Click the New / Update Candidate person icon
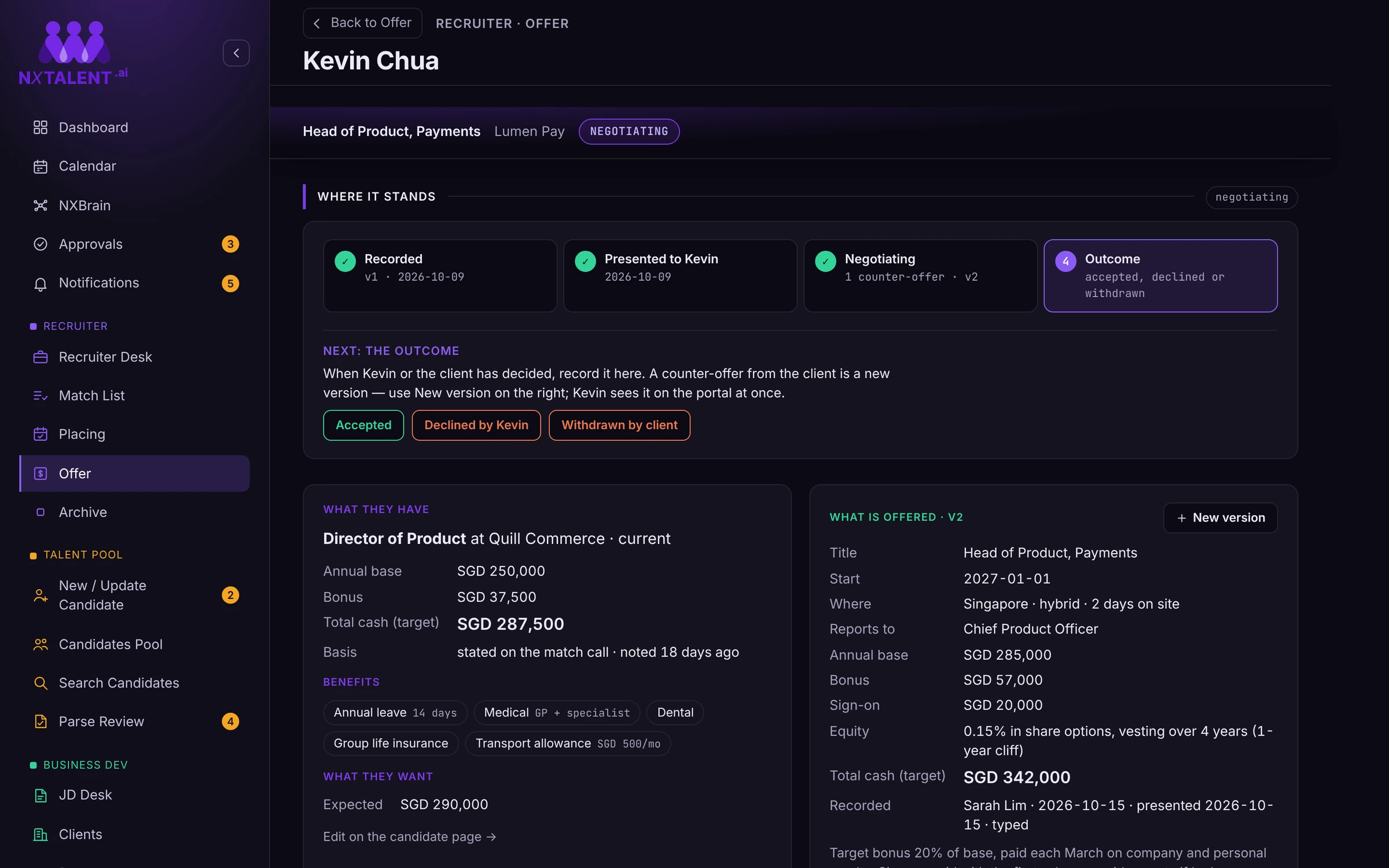1389x868 pixels. pos(41,595)
